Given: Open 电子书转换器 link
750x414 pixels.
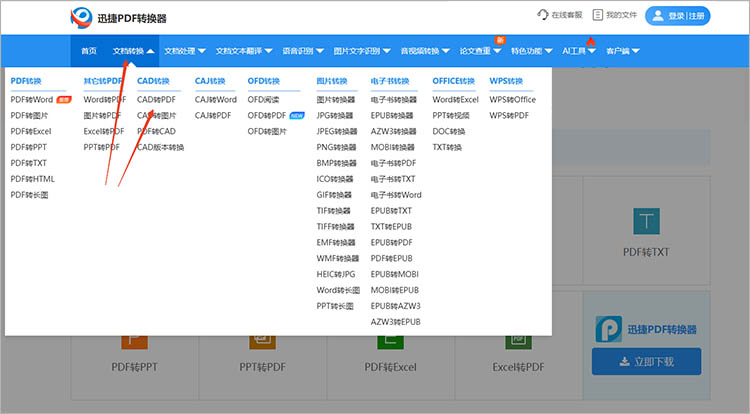Looking at the screenshot, I should point(394,99).
